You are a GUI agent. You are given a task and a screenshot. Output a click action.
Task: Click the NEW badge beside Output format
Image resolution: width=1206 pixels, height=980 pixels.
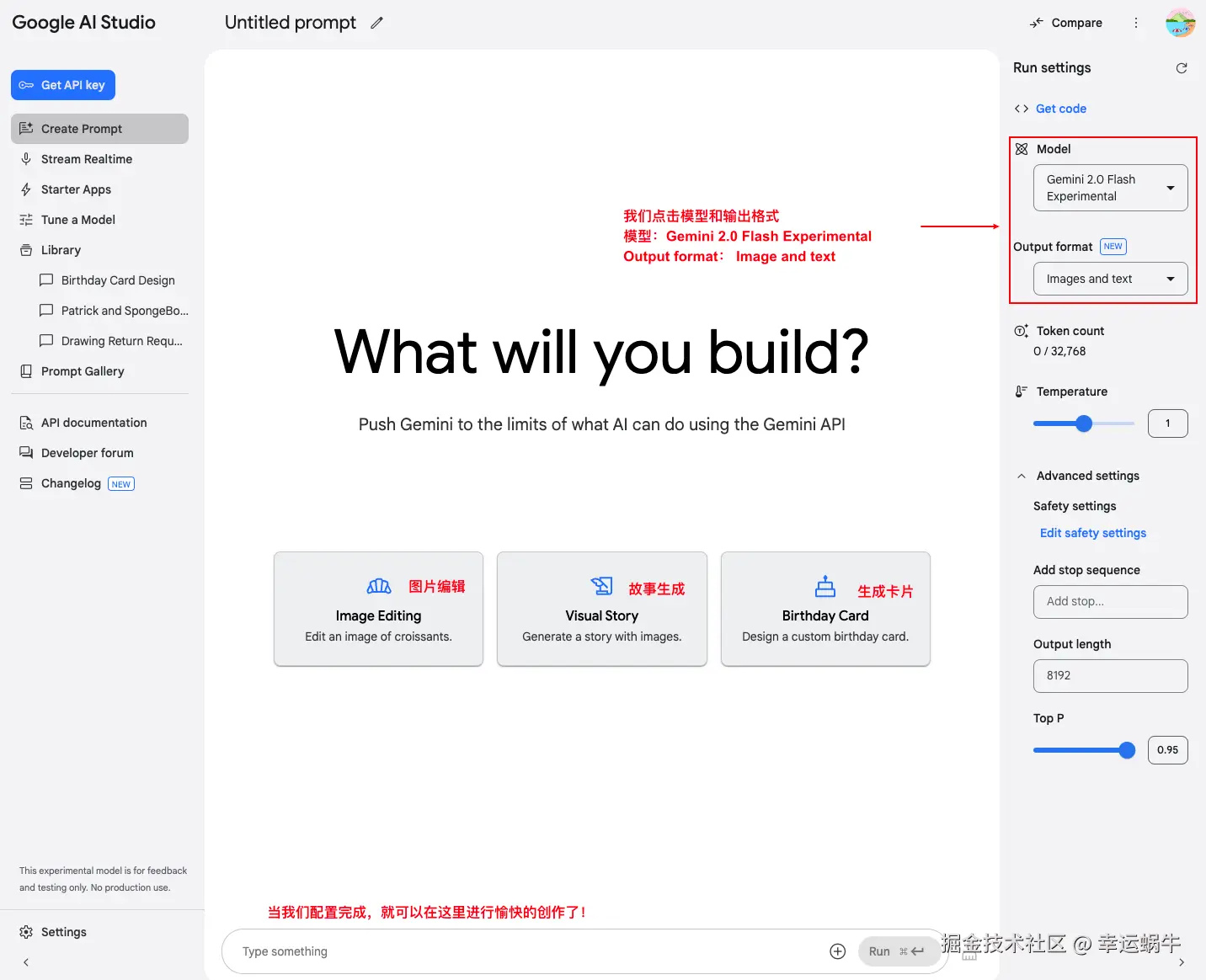[1113, 247]
